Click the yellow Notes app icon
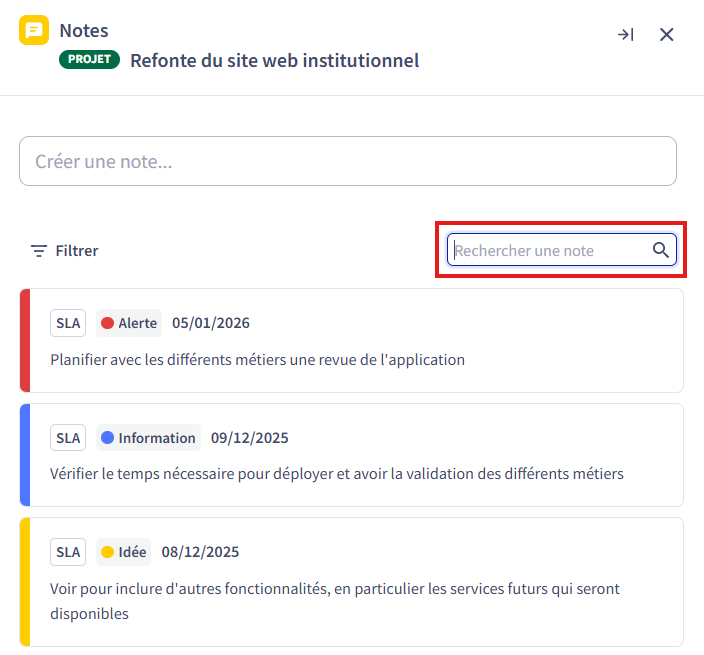The width and height of the screenshot is (704, 655). coord(34,31)
